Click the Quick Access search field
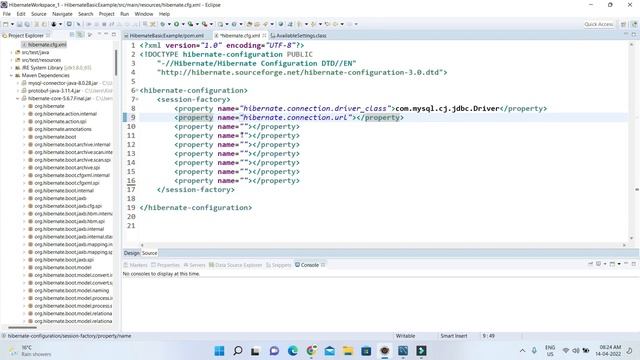 point(599,24)
